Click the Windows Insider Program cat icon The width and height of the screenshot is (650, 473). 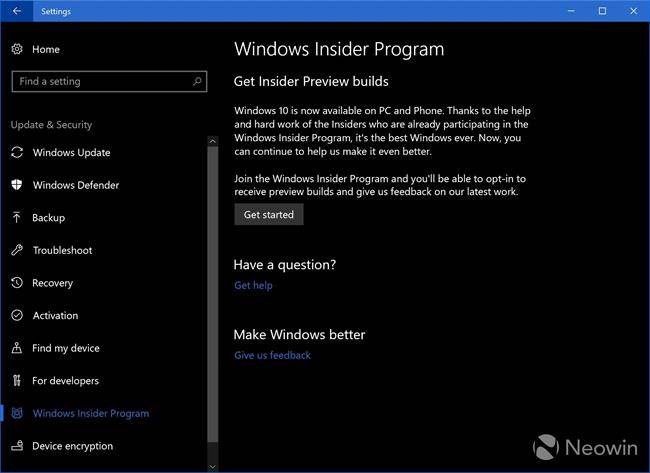[17, 413]
